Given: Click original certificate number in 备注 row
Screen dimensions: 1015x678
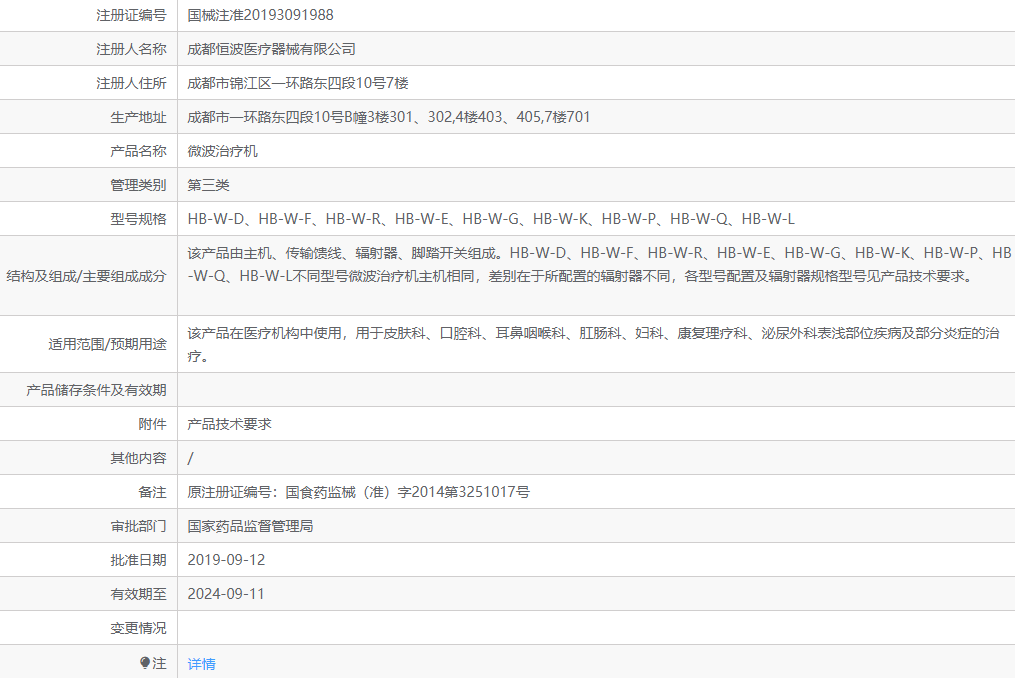Looking at the screenshot, I should pos(356,491).
